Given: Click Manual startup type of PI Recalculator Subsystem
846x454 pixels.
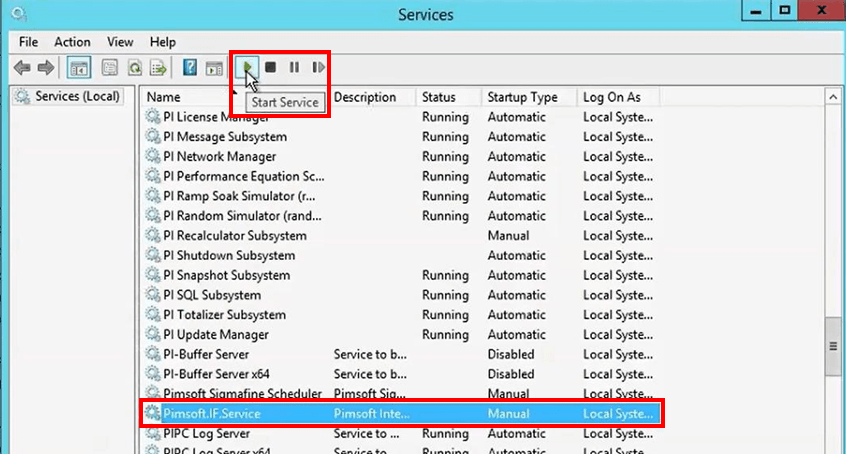Looking at the screenshot, I should pos(508,236).
